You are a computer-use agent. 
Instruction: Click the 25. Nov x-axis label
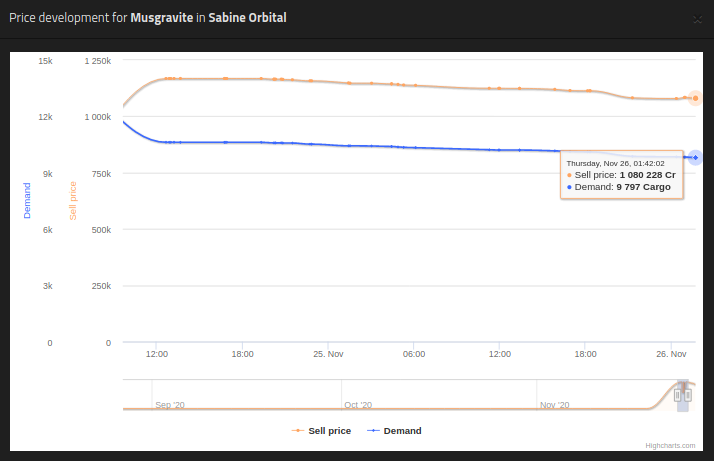(x=328, y=354)
